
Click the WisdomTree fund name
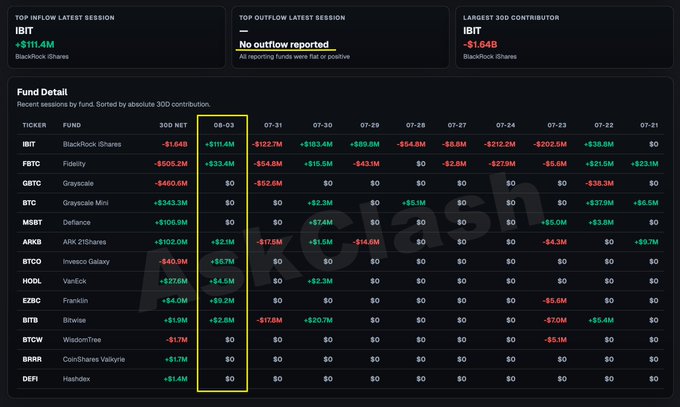point(82,339)
